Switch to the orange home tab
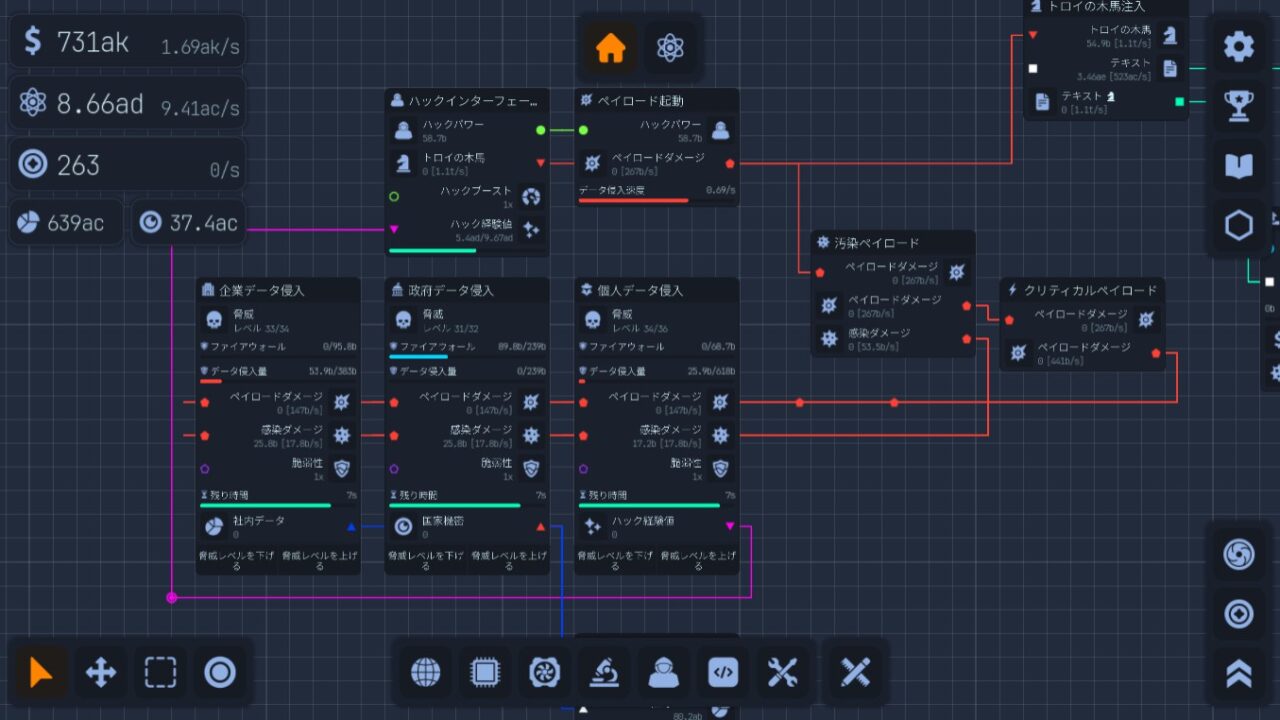 coord(610,48)
